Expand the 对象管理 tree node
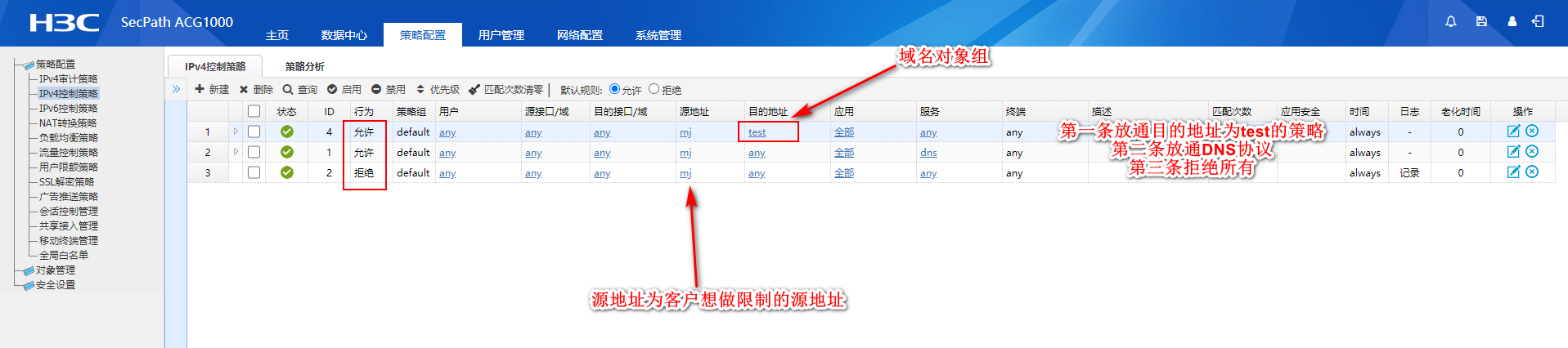 click(x=55, y=270)
